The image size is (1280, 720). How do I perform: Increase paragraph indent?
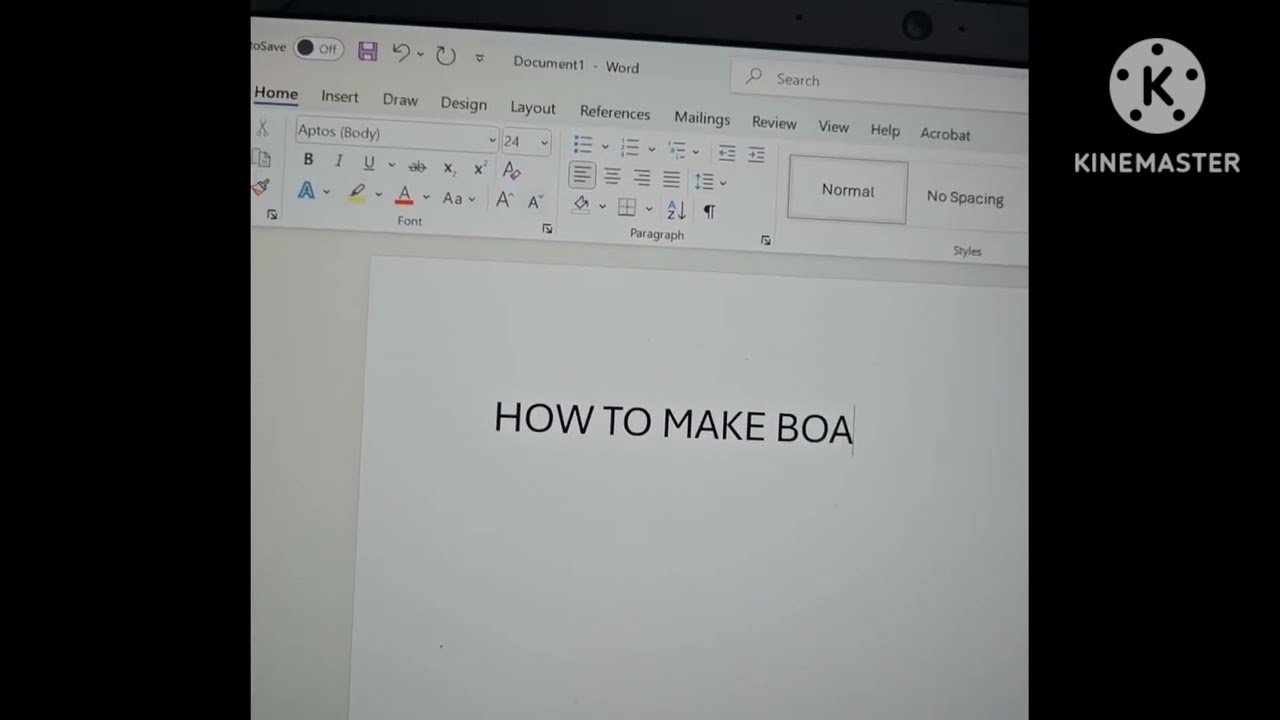point(756,155)
